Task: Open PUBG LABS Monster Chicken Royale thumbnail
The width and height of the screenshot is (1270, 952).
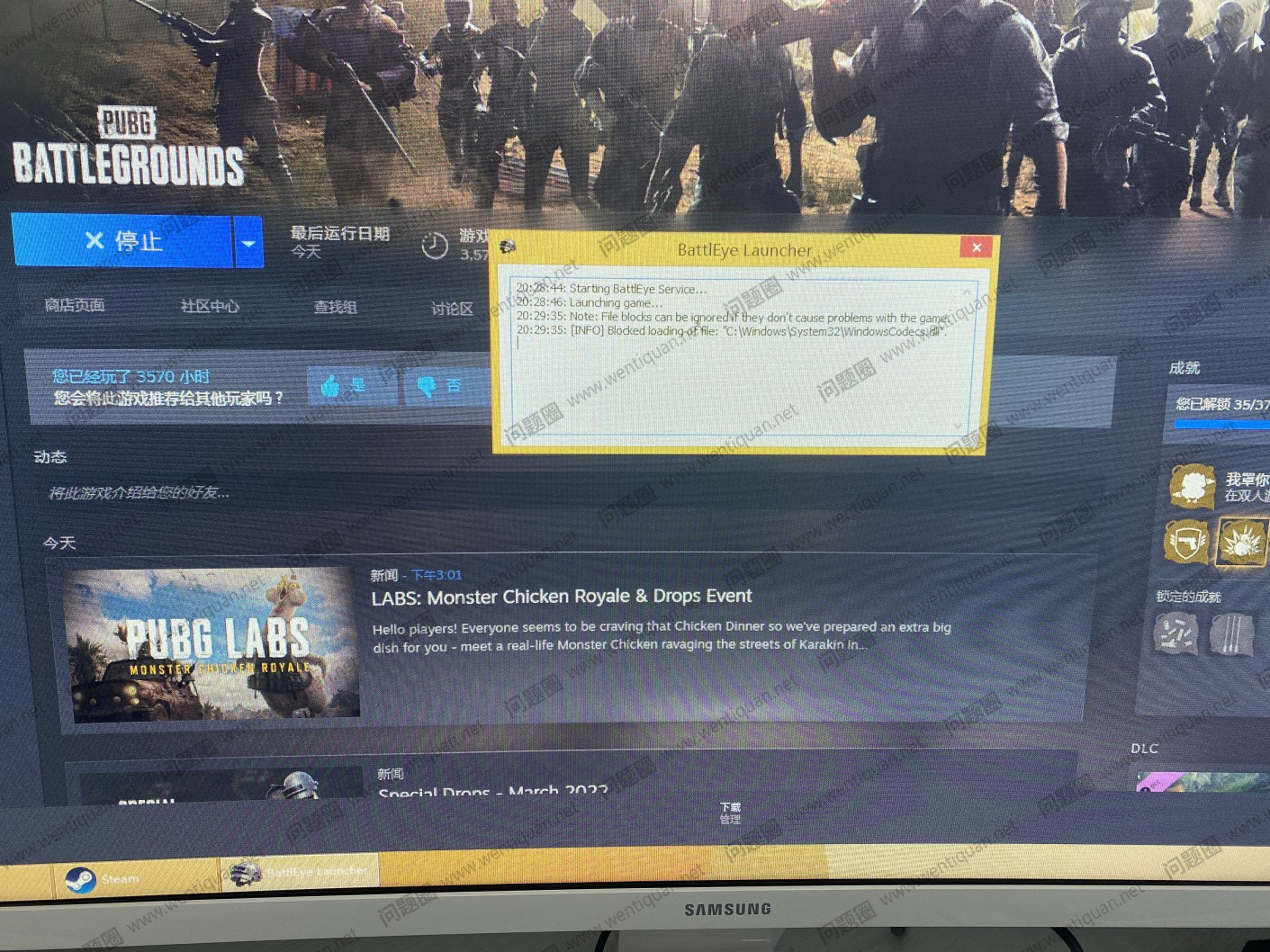Action: coord(212,644)
